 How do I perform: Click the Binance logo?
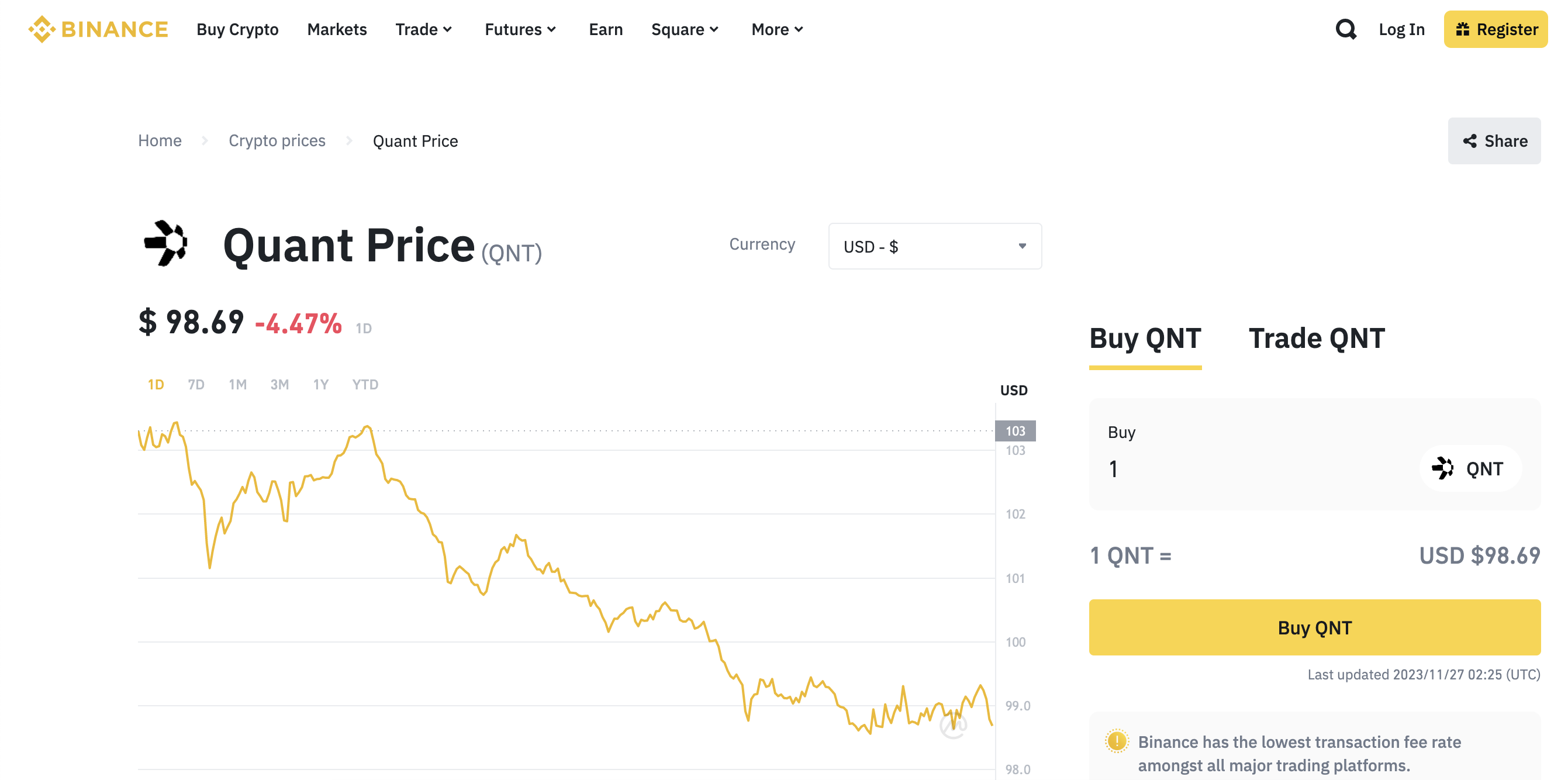pos(98,29)
